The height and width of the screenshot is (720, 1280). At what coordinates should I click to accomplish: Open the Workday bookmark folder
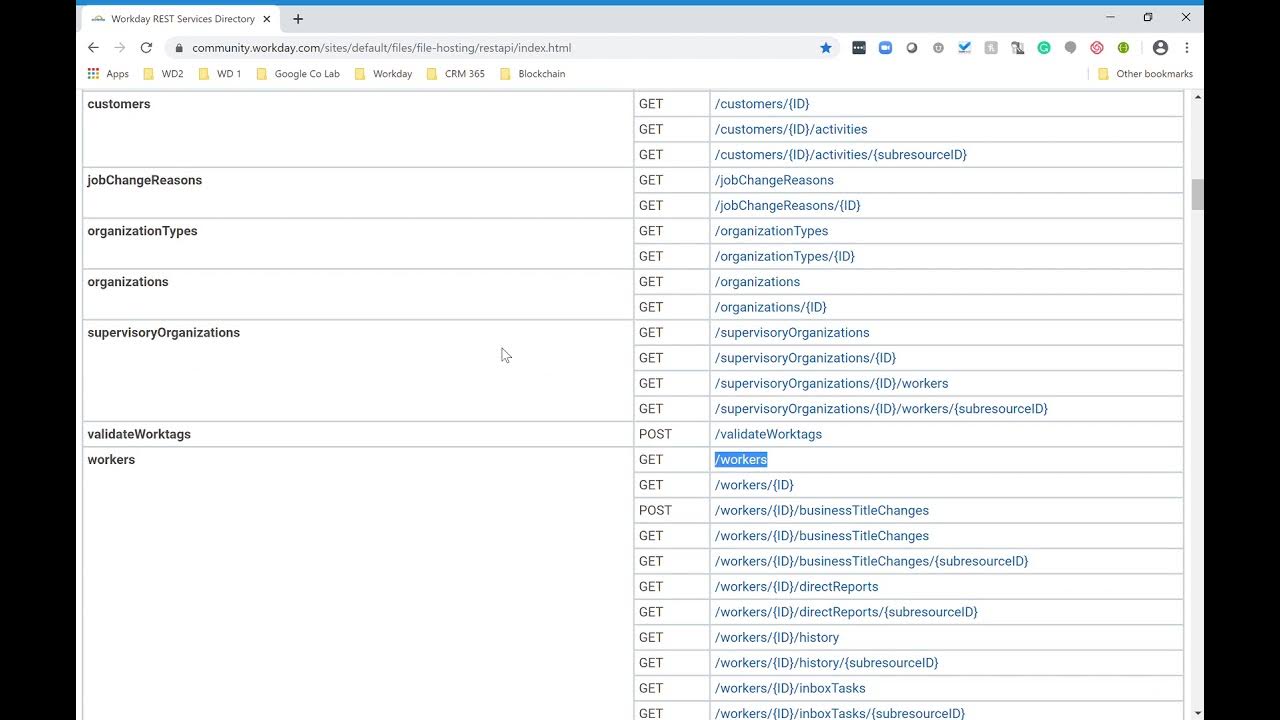(x=383, y=73)
